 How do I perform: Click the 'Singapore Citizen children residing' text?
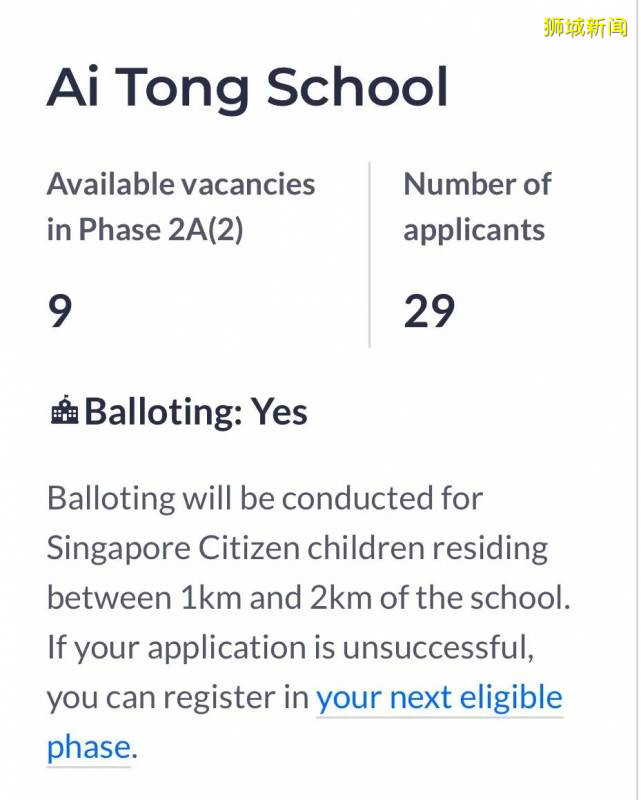[297, 548]
